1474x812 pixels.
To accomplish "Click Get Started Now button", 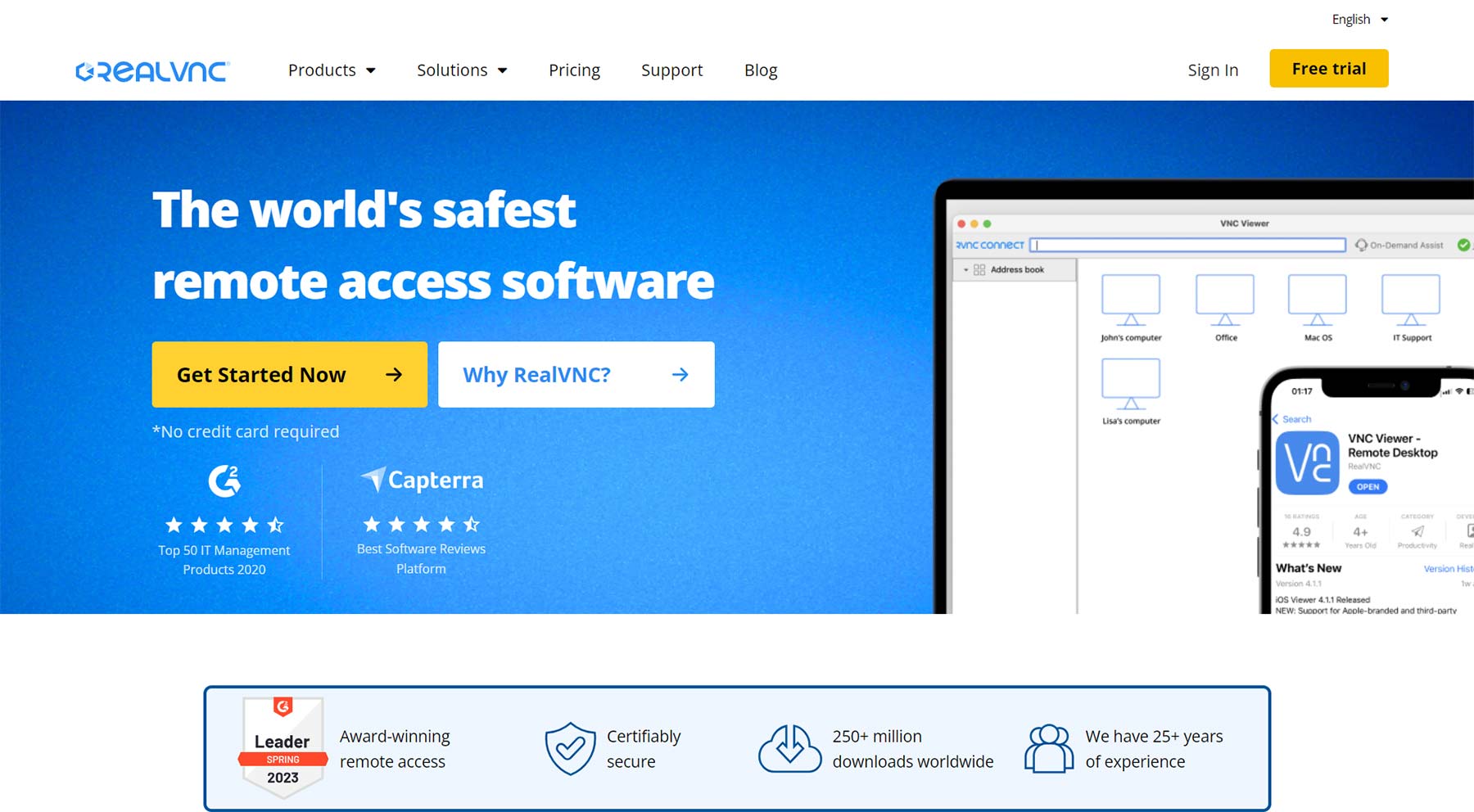I will click(x=289, y=374).
